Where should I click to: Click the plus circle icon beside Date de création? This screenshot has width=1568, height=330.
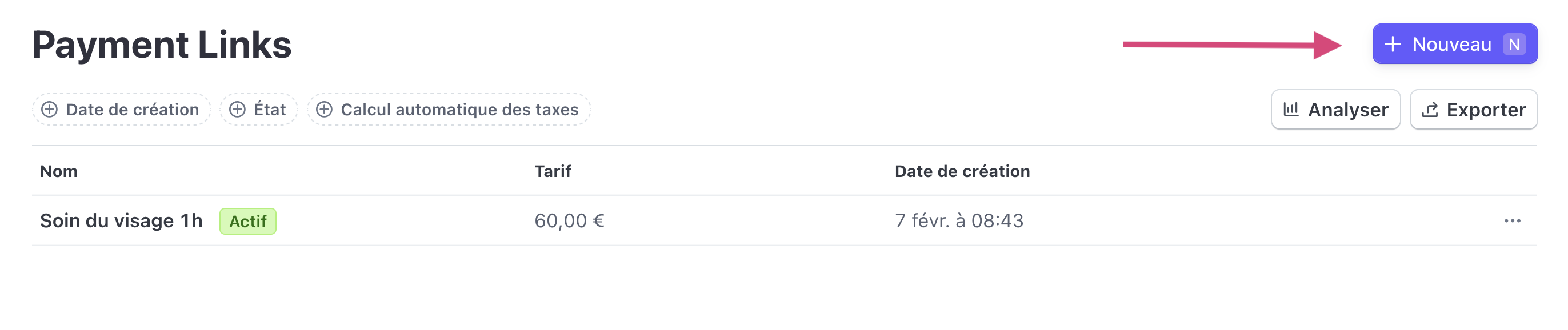49,110
